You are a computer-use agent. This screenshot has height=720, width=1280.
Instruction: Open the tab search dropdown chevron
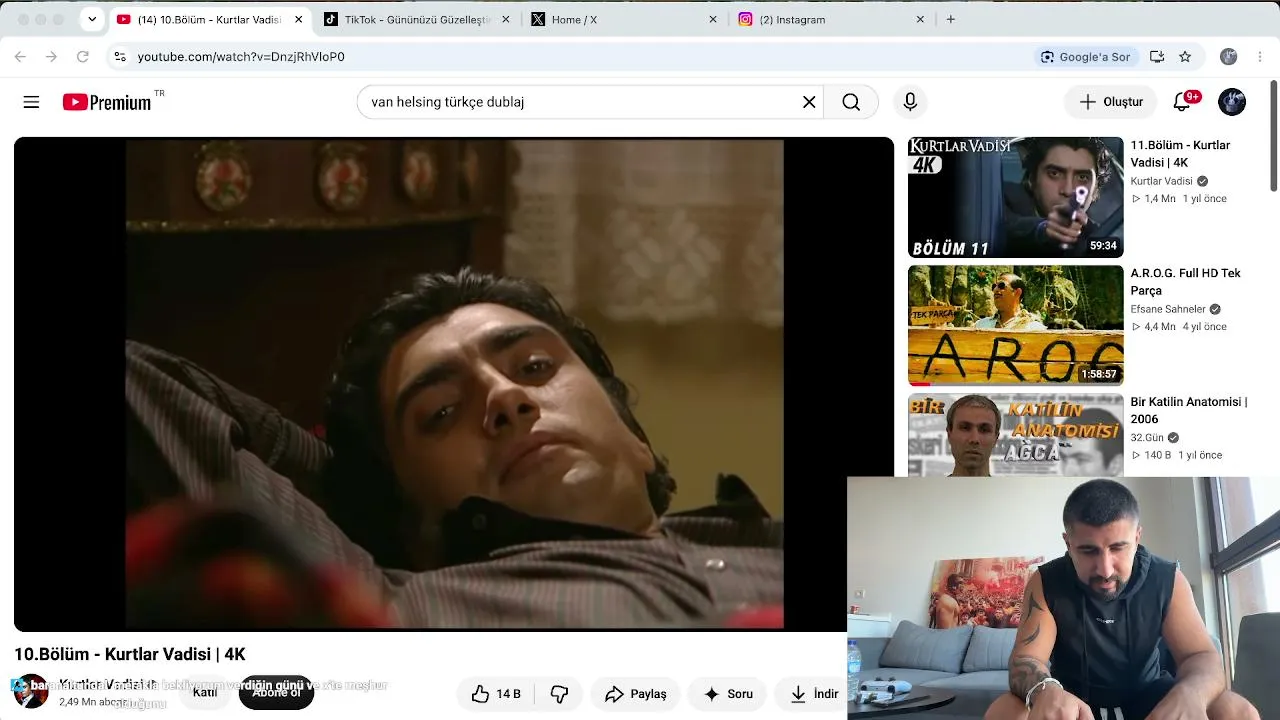(x=92, y=19)
